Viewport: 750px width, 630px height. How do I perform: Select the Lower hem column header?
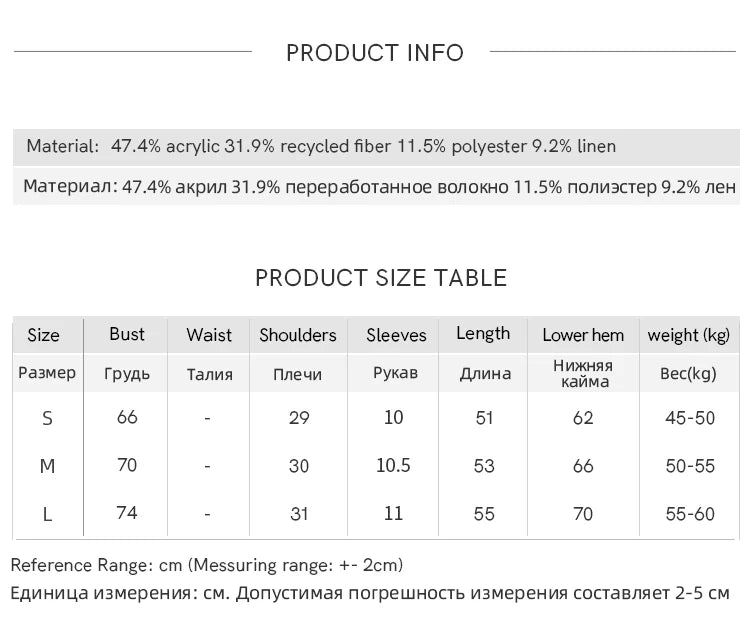(x=583, y=336)
